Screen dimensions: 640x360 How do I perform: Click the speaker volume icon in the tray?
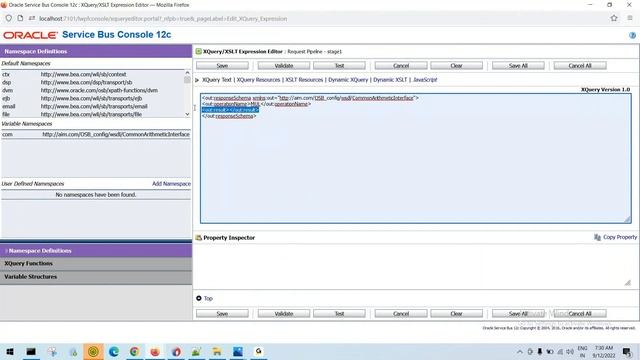(570, 351)
